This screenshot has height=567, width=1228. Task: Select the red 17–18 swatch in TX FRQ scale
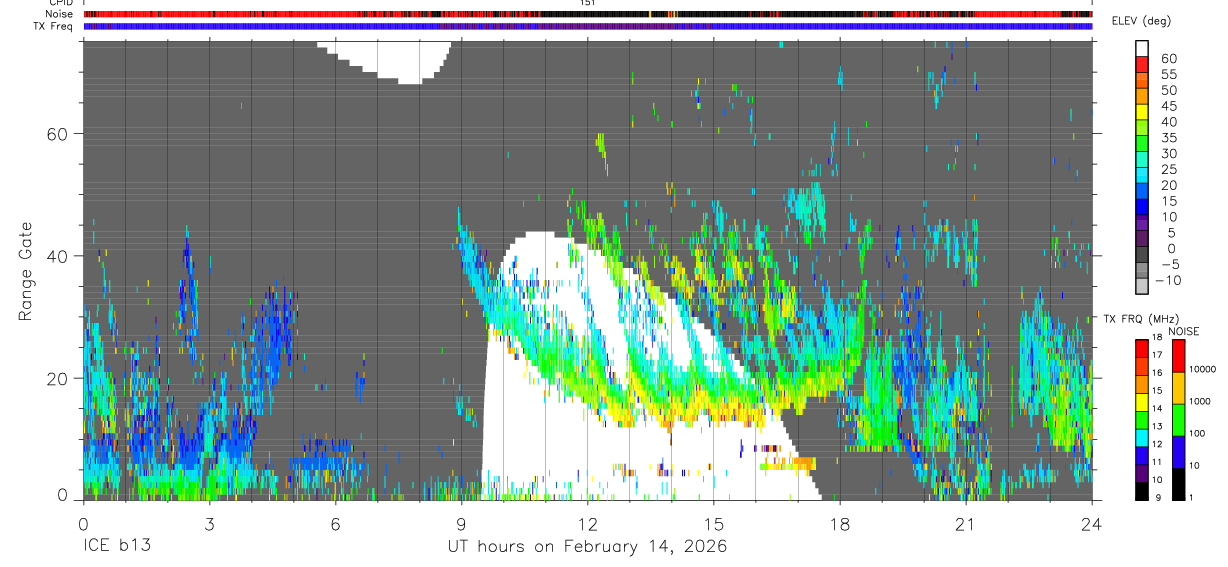click(x=1142, y=348)
